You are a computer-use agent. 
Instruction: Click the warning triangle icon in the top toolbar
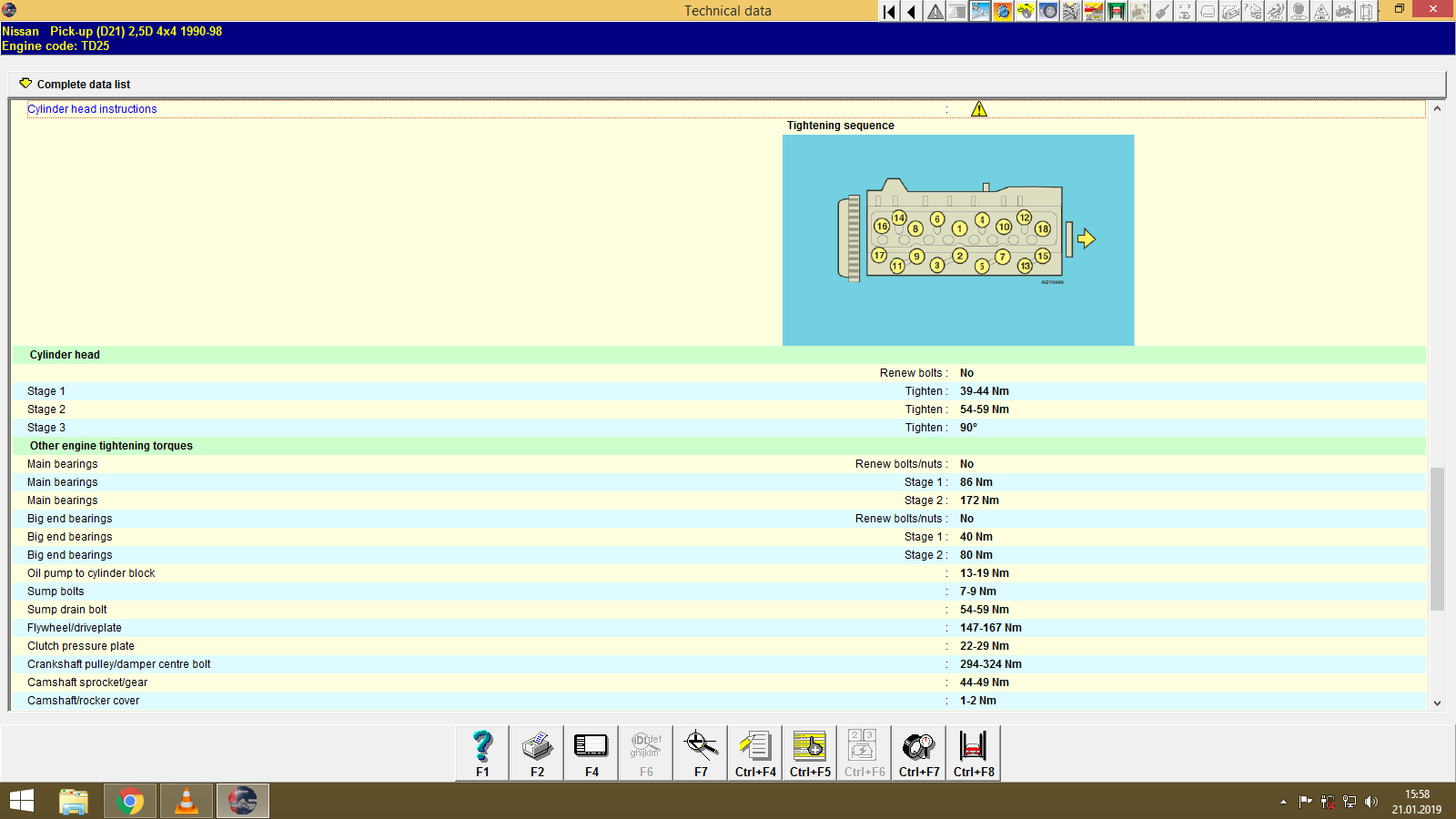pyautogui.click(x=934, y=12)
